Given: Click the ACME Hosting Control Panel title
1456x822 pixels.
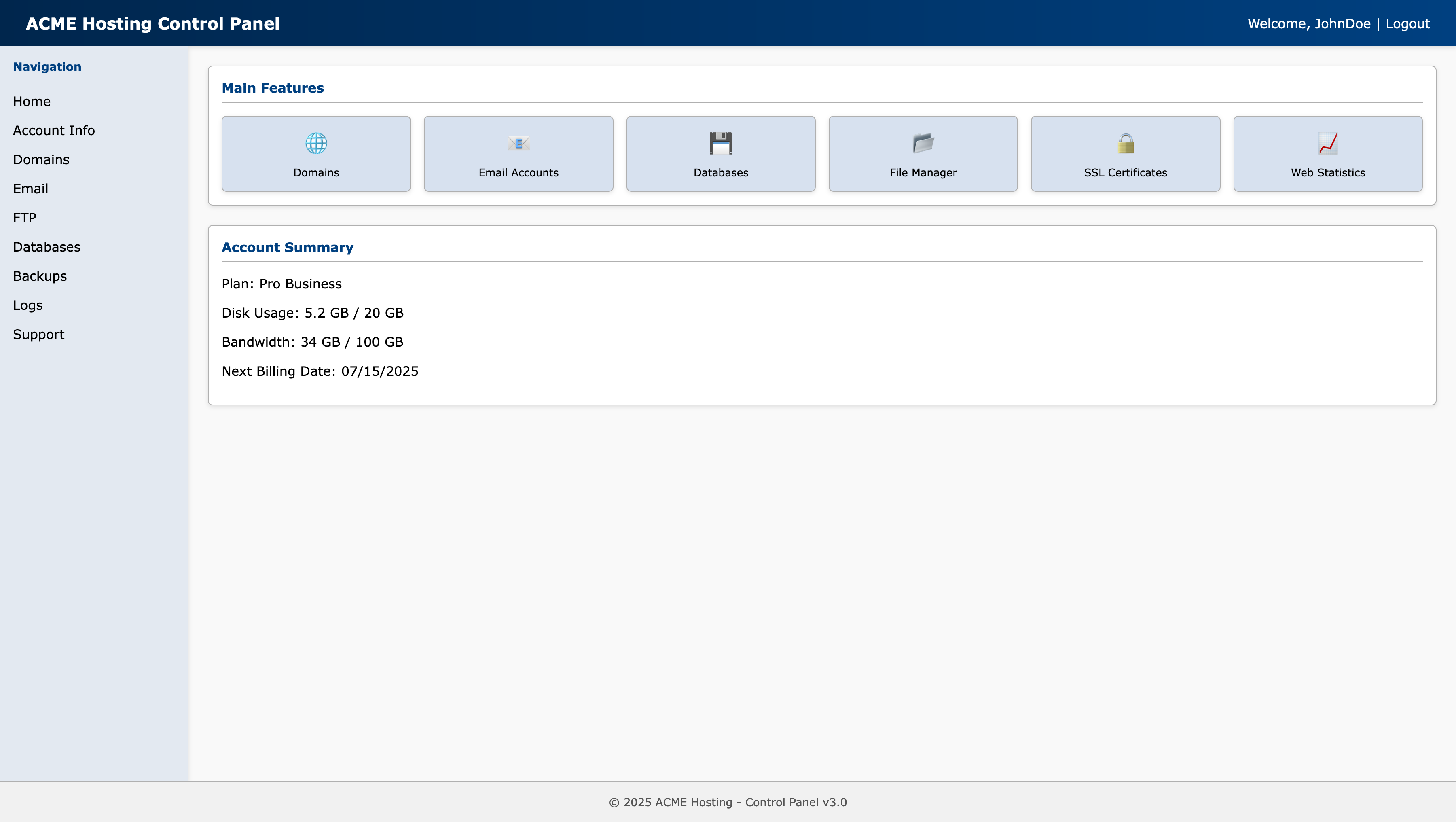Looking at the screenshot, I should [152, 23].
